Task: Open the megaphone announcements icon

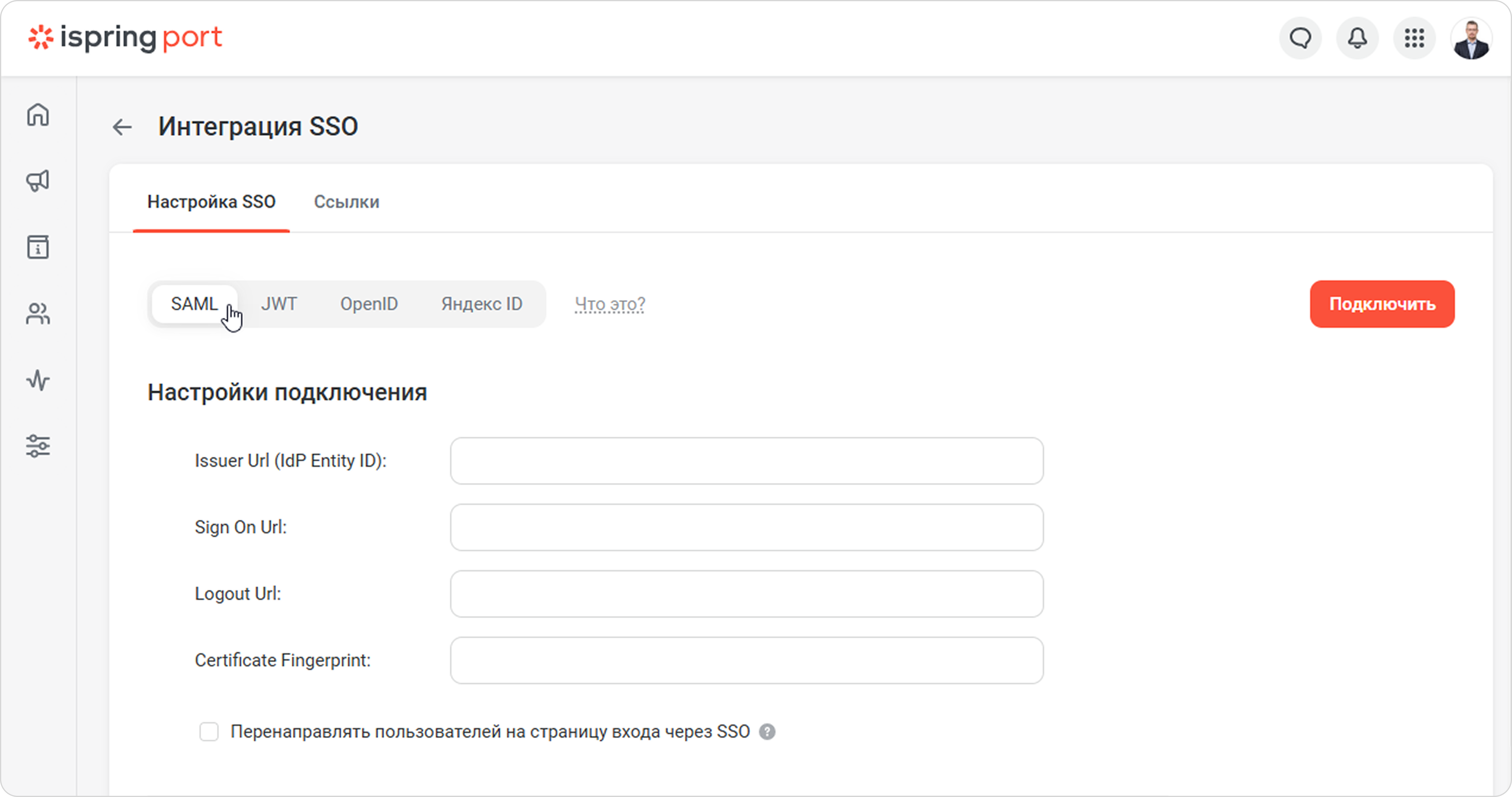Action: (x=38, y=181)
